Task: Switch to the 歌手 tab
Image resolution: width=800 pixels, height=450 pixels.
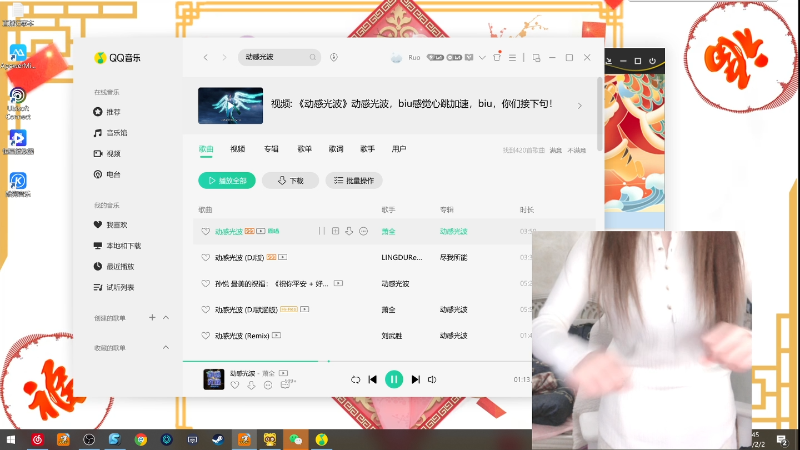Action: pyautogui.click(x=367, y=149)
